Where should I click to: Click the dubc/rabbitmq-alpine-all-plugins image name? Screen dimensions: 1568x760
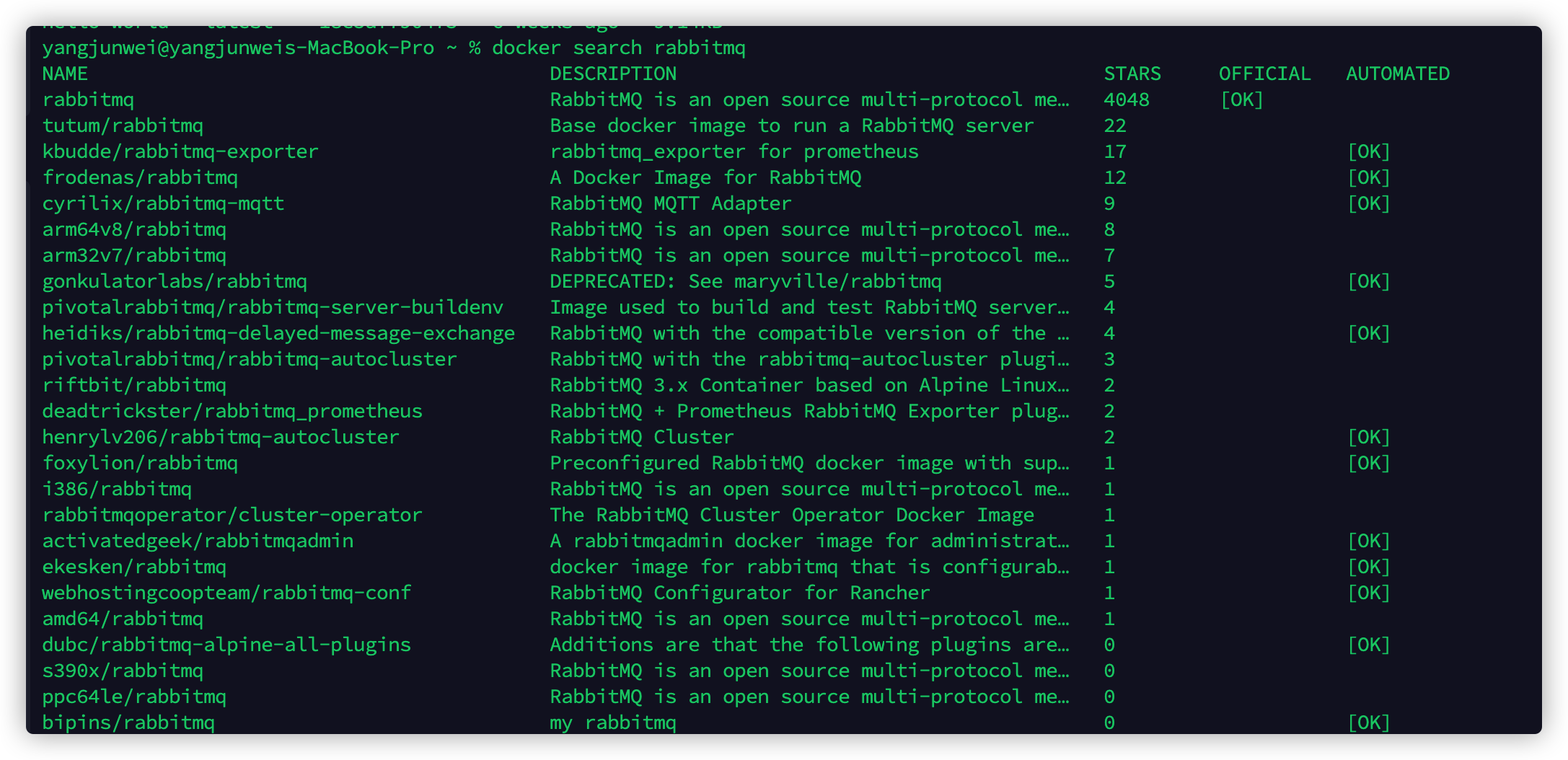click(226, 645)
